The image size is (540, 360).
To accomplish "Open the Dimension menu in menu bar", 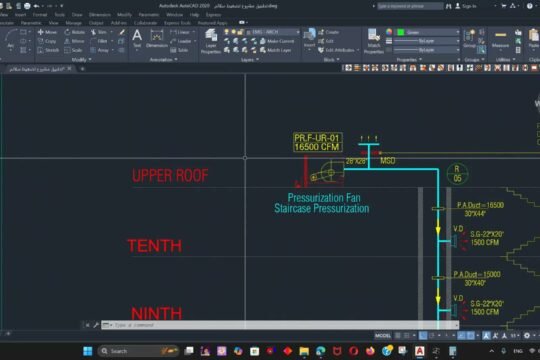I will [x=100, y=15].
